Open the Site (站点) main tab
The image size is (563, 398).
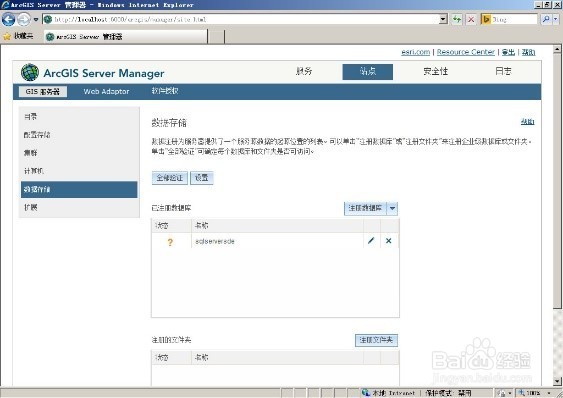tap(368, 71)
